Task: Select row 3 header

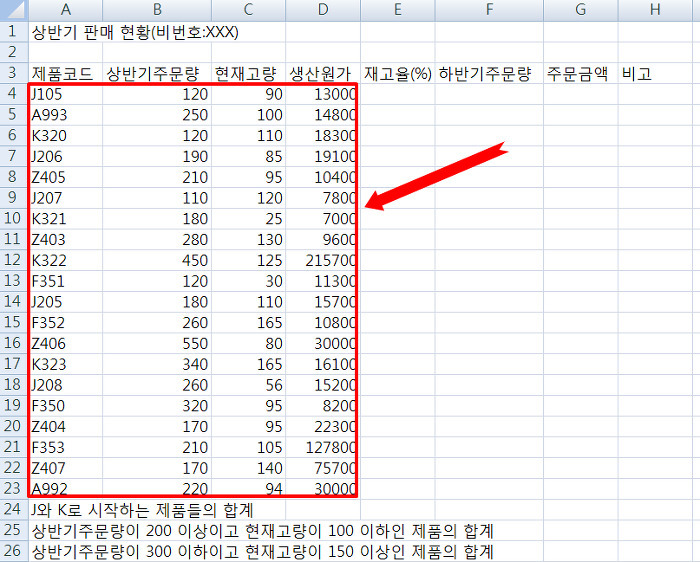Action: (13, 73)
